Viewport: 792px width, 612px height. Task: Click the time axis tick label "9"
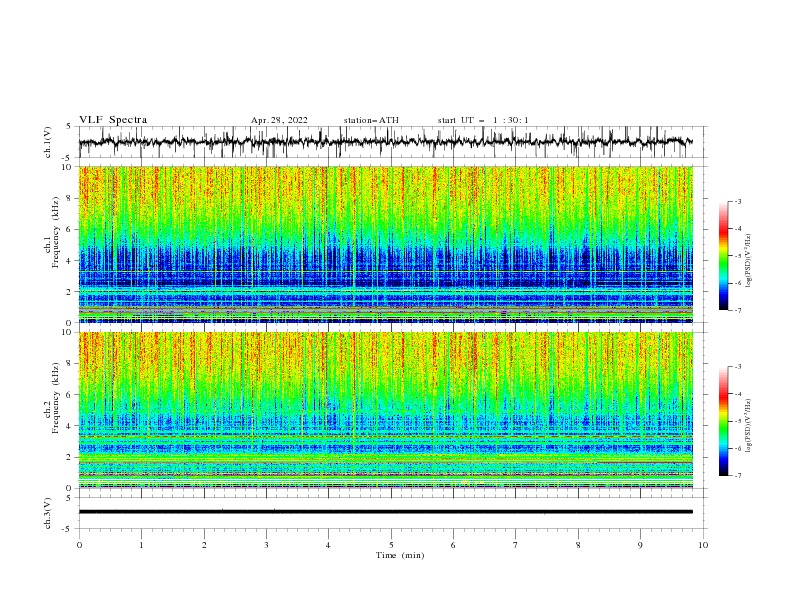point(640,545)
